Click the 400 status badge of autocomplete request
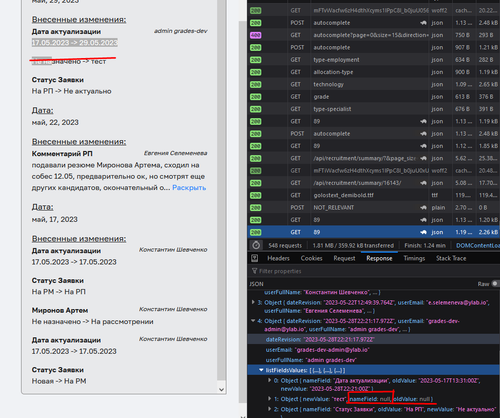 point(256,35)
